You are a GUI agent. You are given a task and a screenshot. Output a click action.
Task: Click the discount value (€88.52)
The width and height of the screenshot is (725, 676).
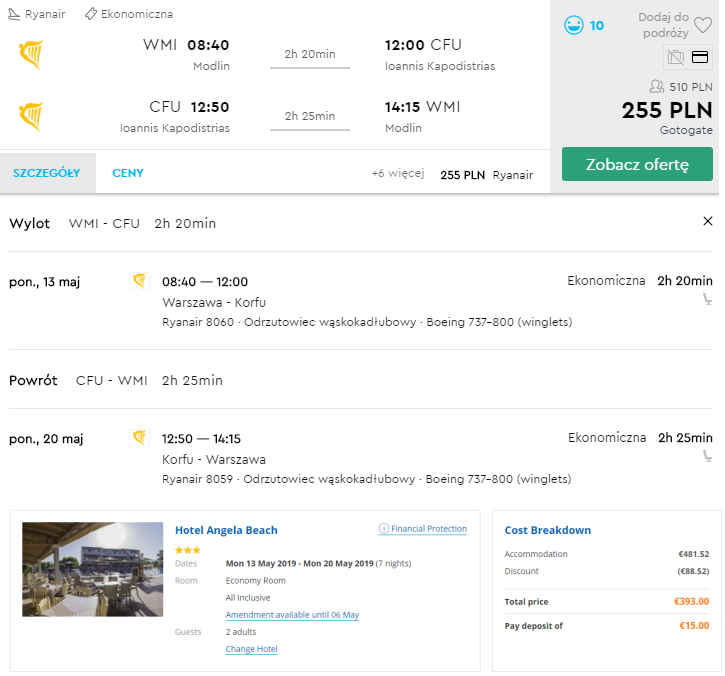click(693, 571)
